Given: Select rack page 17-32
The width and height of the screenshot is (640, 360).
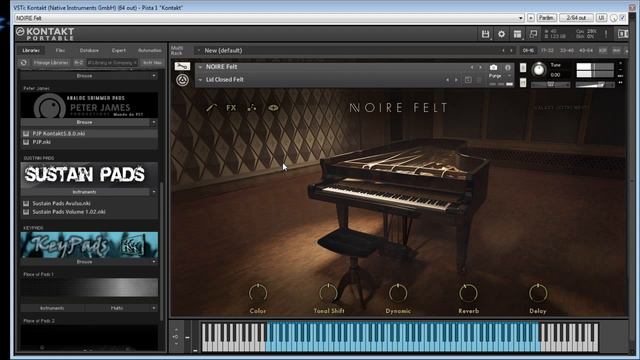Looking at the screenshot, I should pyautogui.click(x=547, y=51).
